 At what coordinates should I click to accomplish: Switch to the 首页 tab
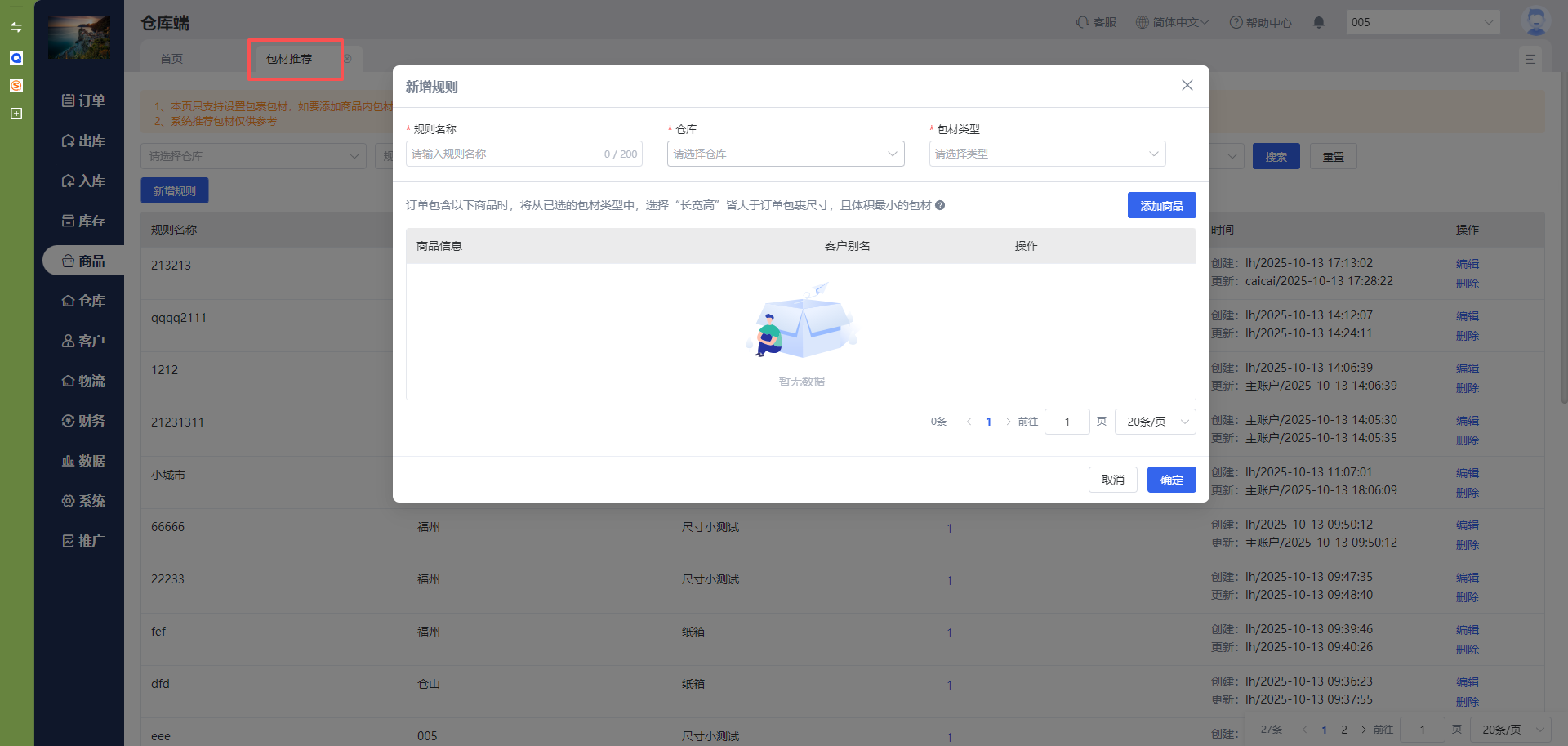pos(171,59)
